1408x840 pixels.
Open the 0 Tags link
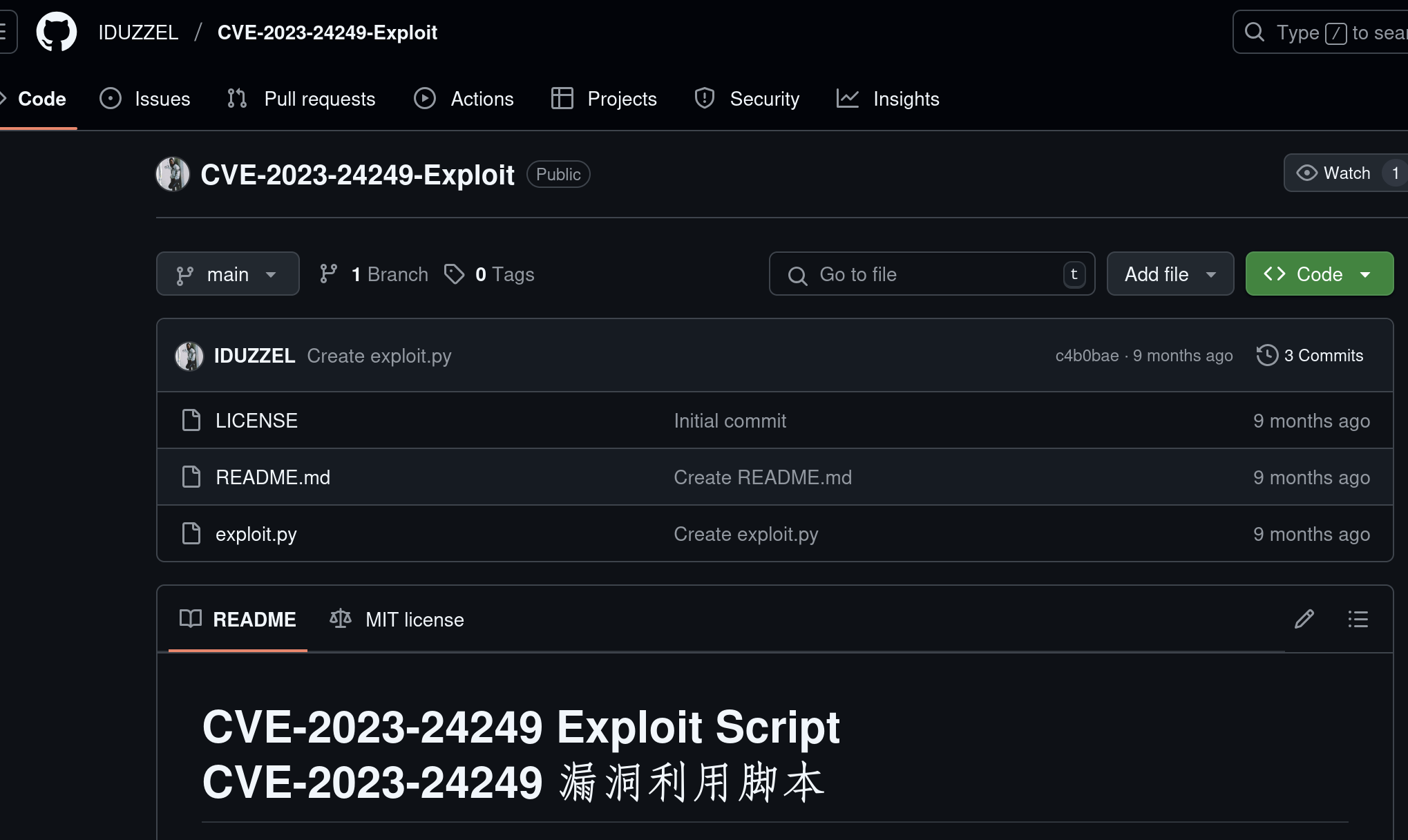click(490, 274)
